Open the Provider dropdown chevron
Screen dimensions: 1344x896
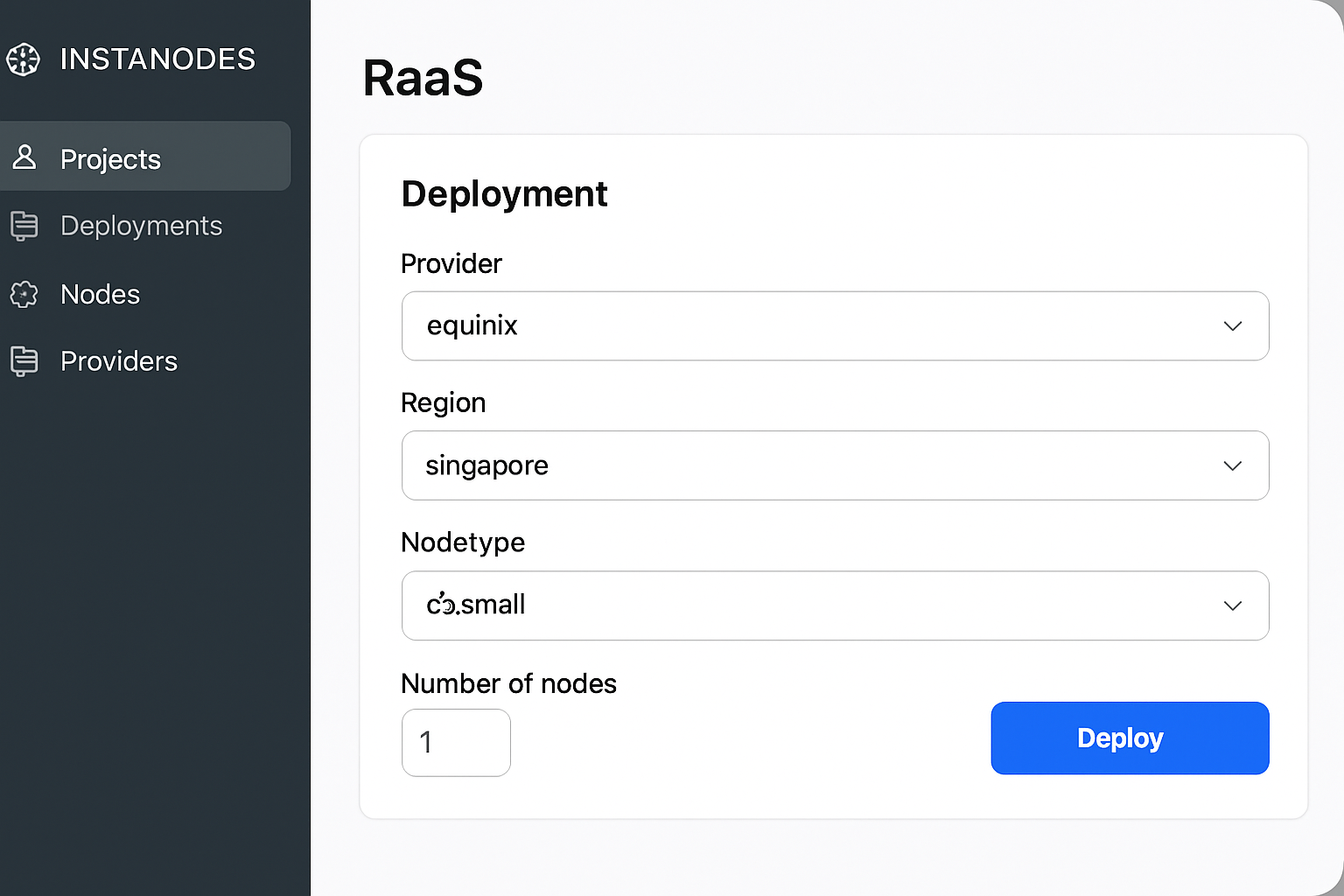(x=1233, y=325)
